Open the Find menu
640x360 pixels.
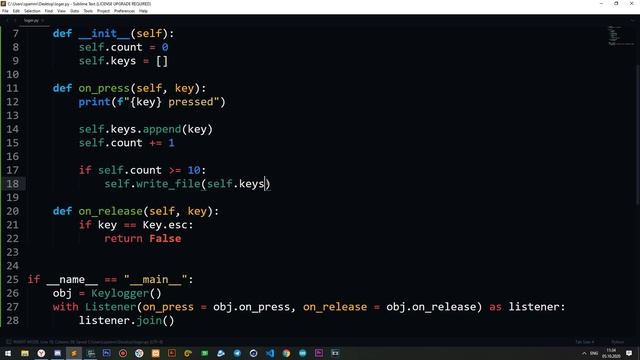coord(49,11)
